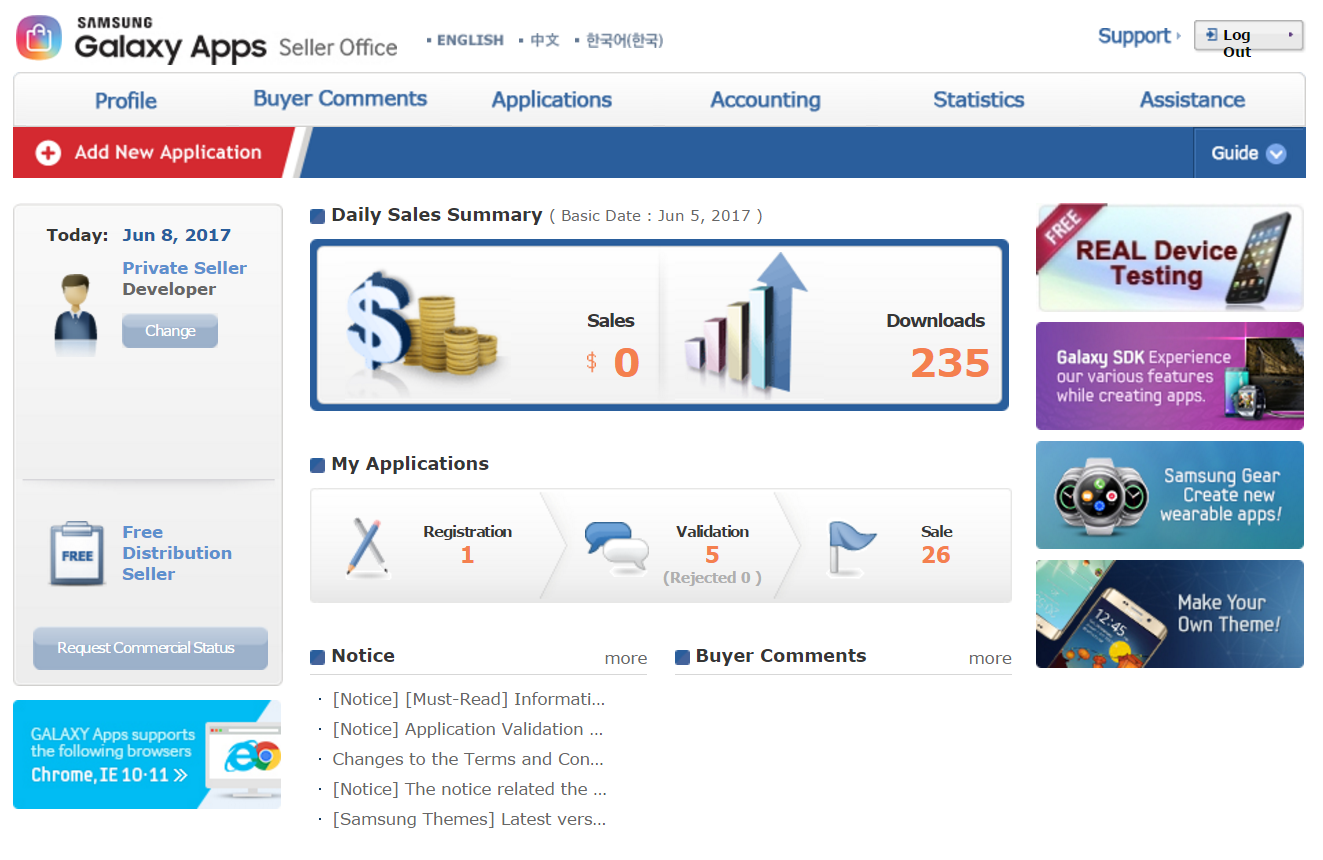This screenshot has height=860, width=1323.
Task: Click the Guide chevron down icon
Action: 1276,154
